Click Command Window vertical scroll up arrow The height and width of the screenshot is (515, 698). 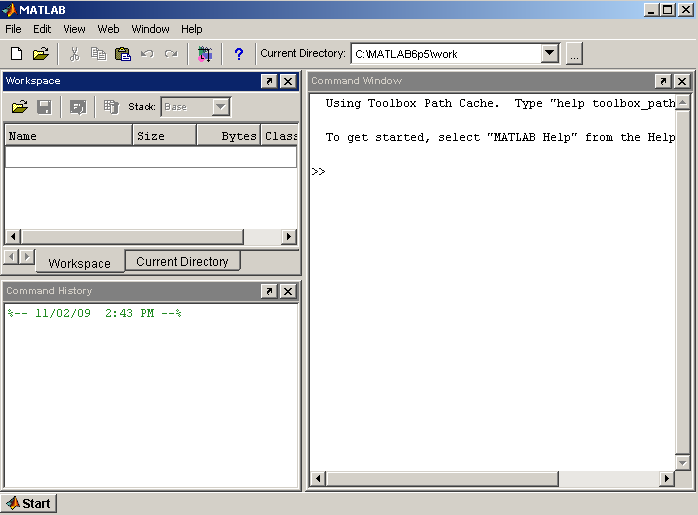tap(682, 103)
